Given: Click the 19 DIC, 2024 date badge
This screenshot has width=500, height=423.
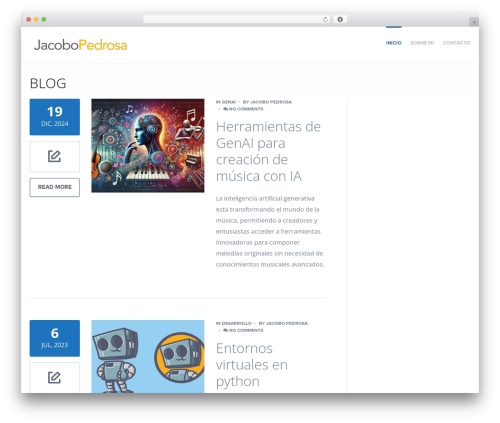Looking at the screenshot, I should pos(55,117).
